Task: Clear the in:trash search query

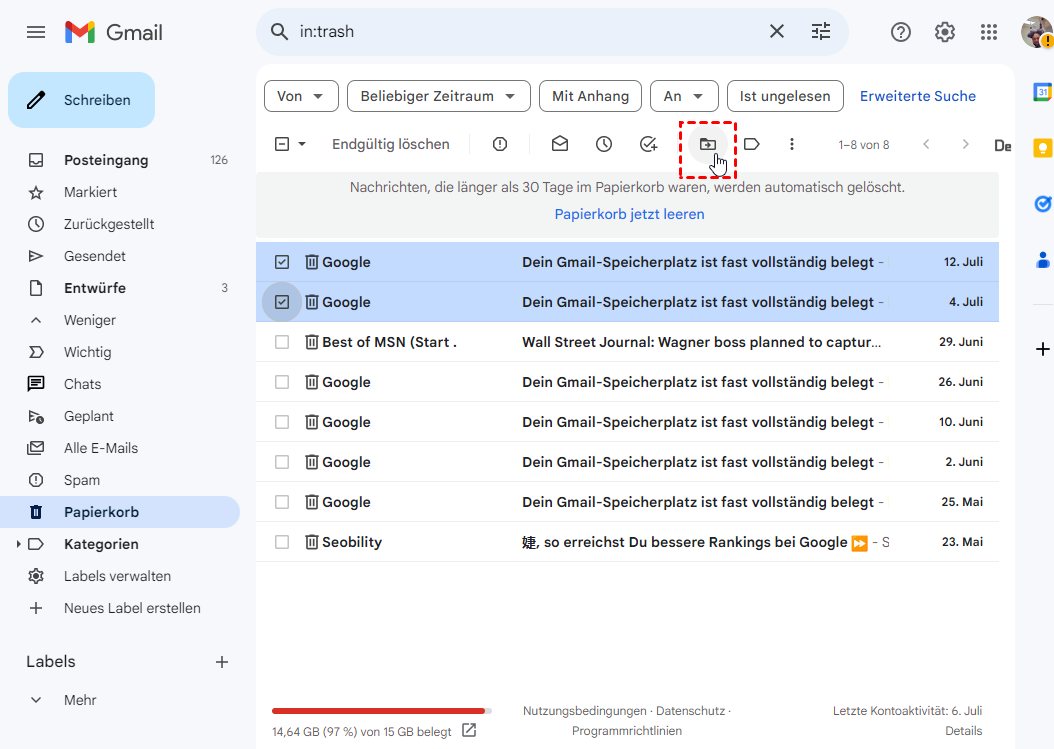Action: coord(776,31)
